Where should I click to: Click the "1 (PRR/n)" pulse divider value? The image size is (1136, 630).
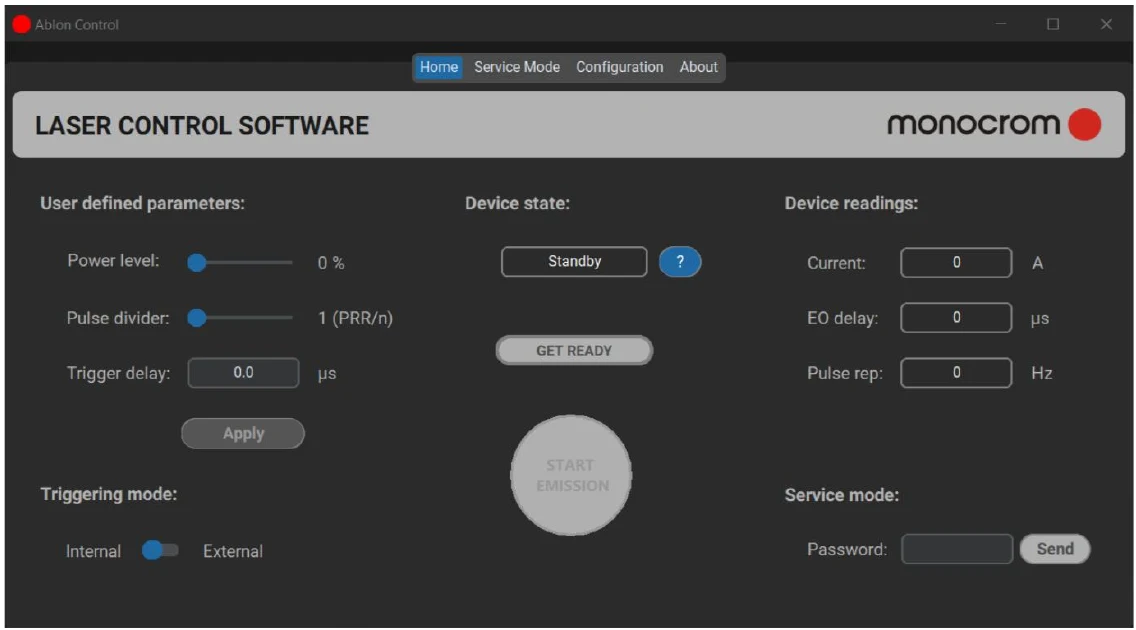point(355,318)
